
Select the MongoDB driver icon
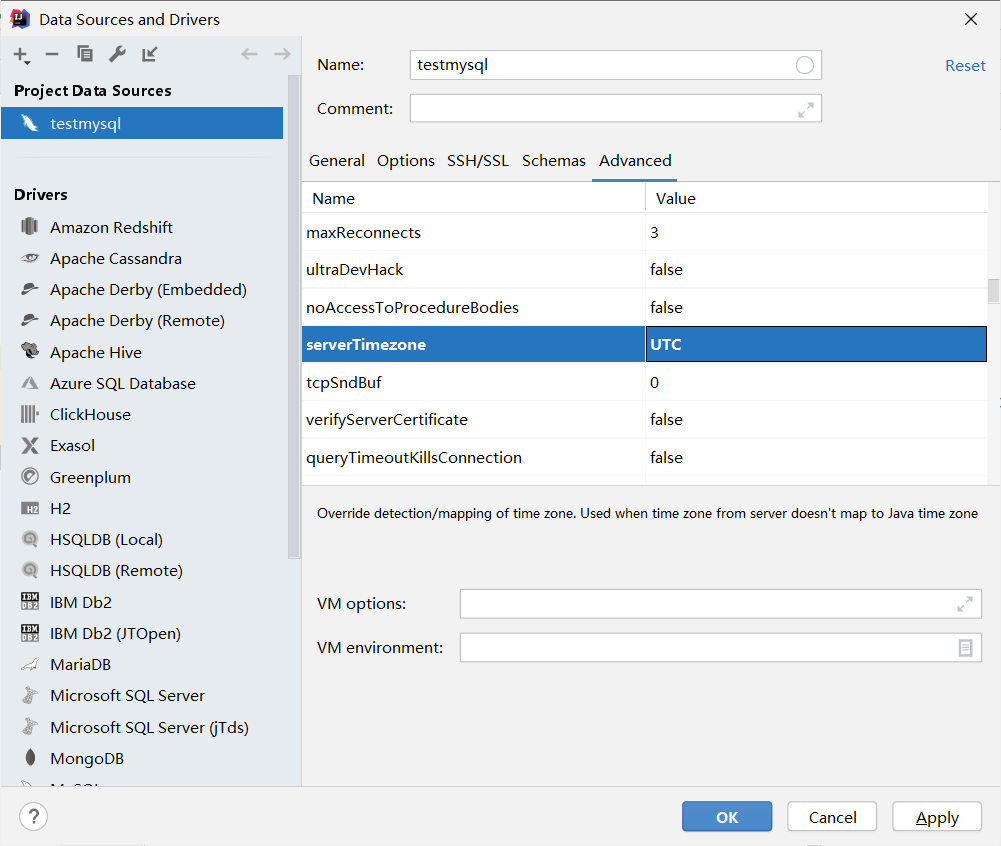point(32,758)
